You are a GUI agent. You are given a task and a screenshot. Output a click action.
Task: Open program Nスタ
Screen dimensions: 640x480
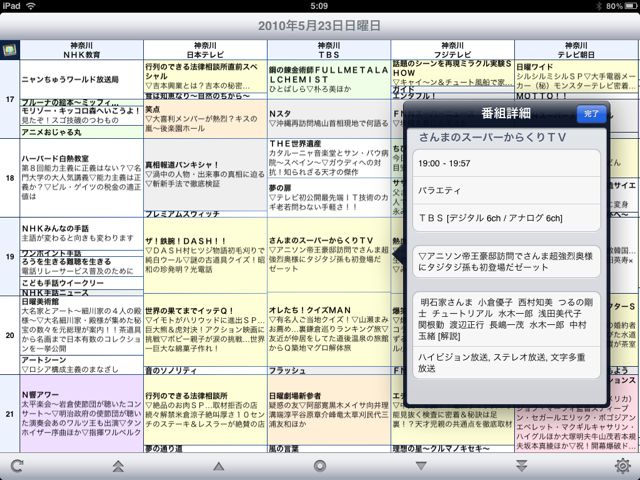[329, 119]
